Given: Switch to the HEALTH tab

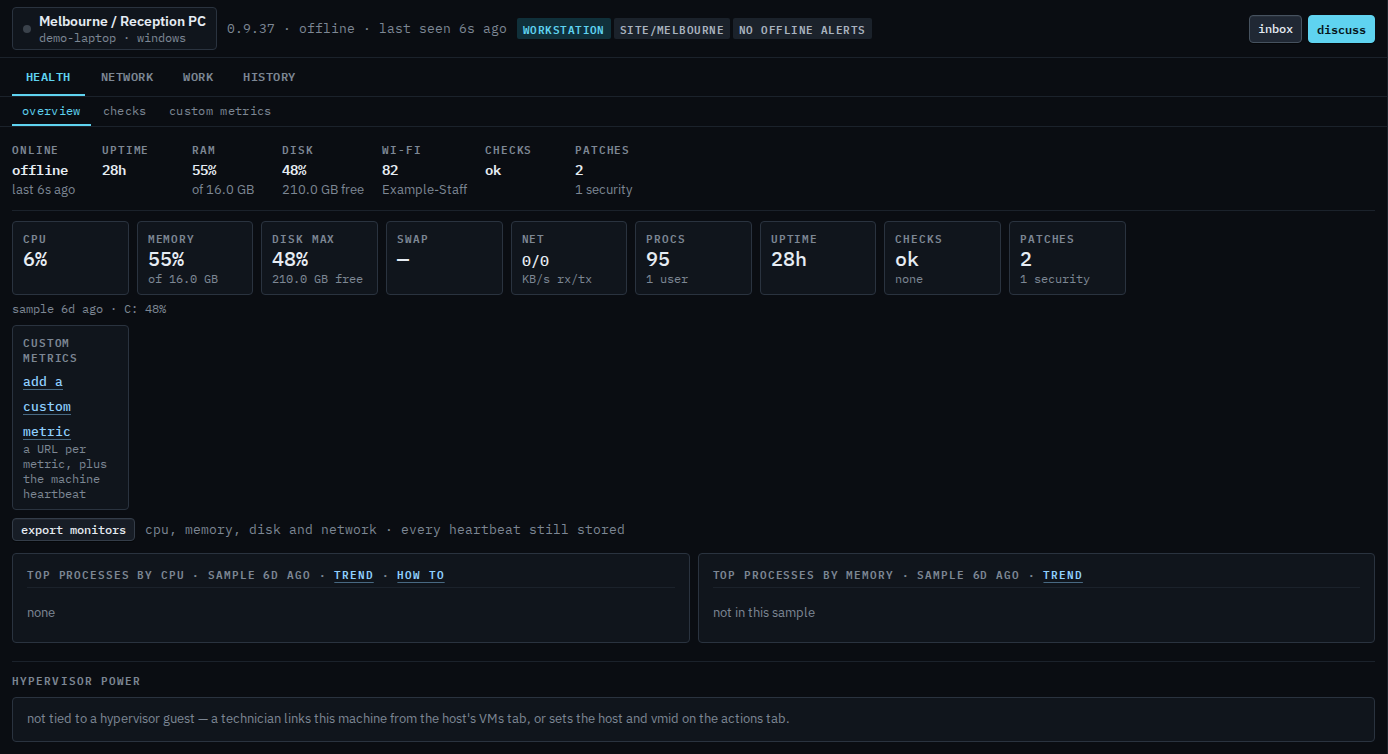Looking at the screenshot, I should point(48,77).
